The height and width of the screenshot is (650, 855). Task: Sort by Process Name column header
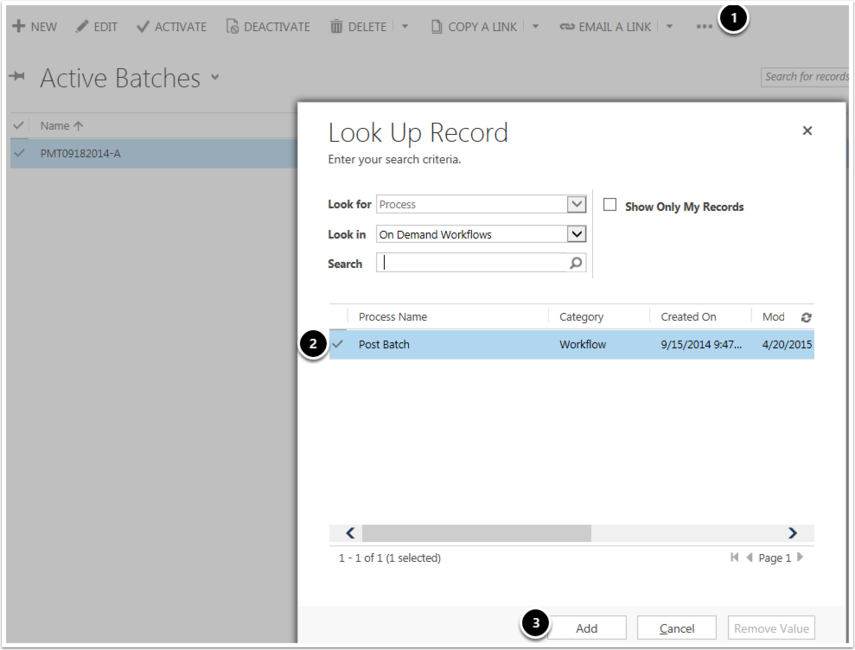[393, 317]
